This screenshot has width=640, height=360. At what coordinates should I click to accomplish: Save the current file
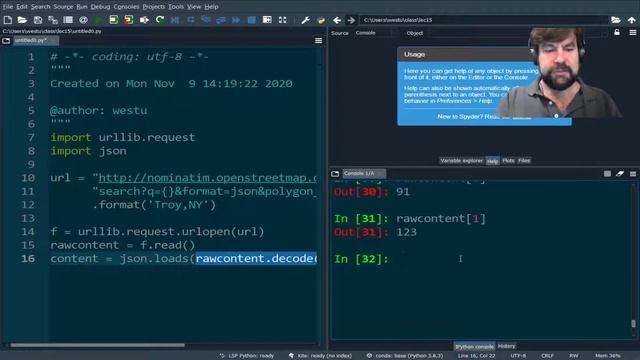(38, 20)
